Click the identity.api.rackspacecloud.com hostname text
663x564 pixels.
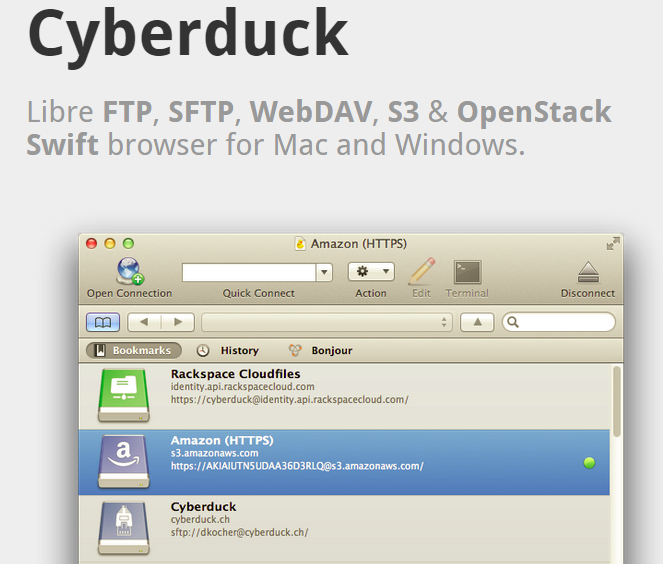[x=243, y=387]
